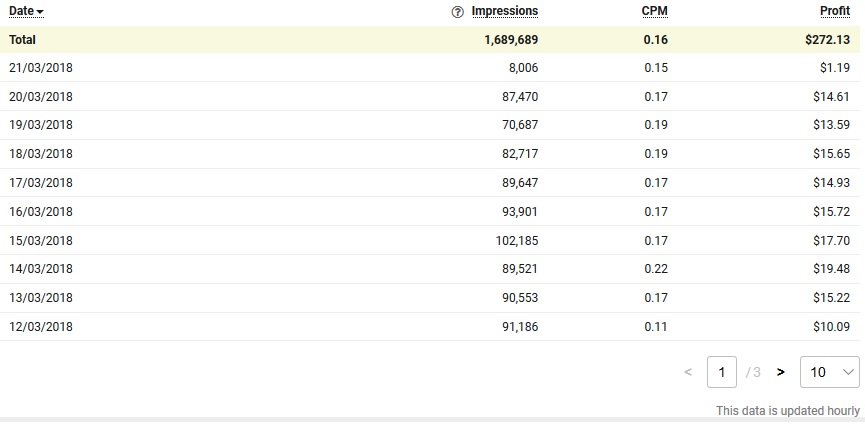Screen dimensions: 865x425
Task: Click the current page number field
Action: click(721, 372)
